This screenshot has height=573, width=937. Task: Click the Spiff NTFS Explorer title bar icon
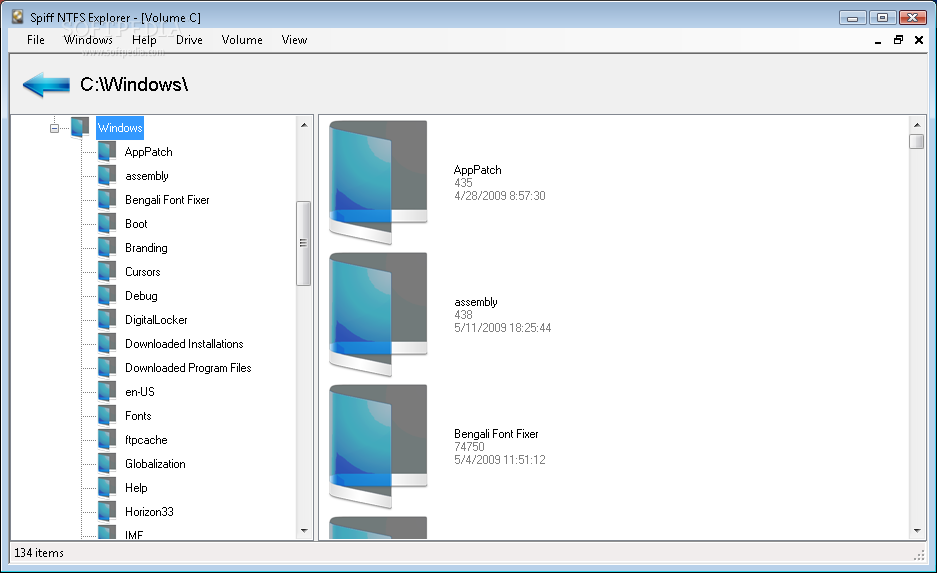click(19, 17)
